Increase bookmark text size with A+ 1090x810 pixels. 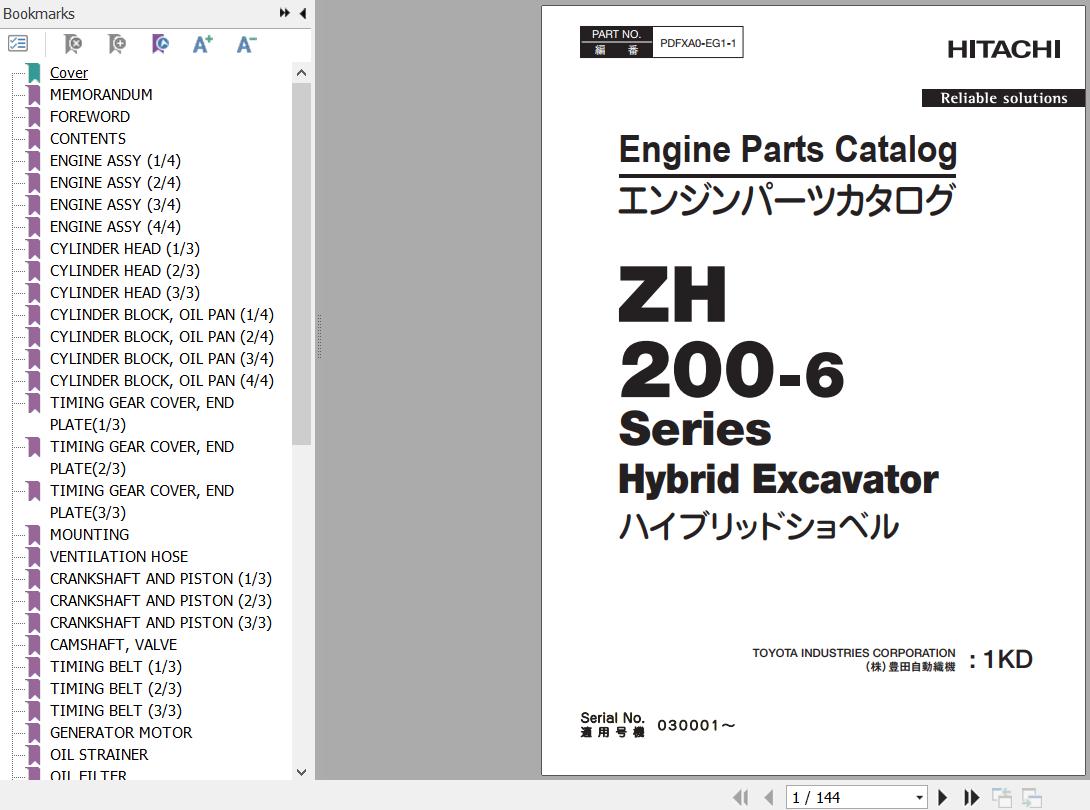pos(202,44)
